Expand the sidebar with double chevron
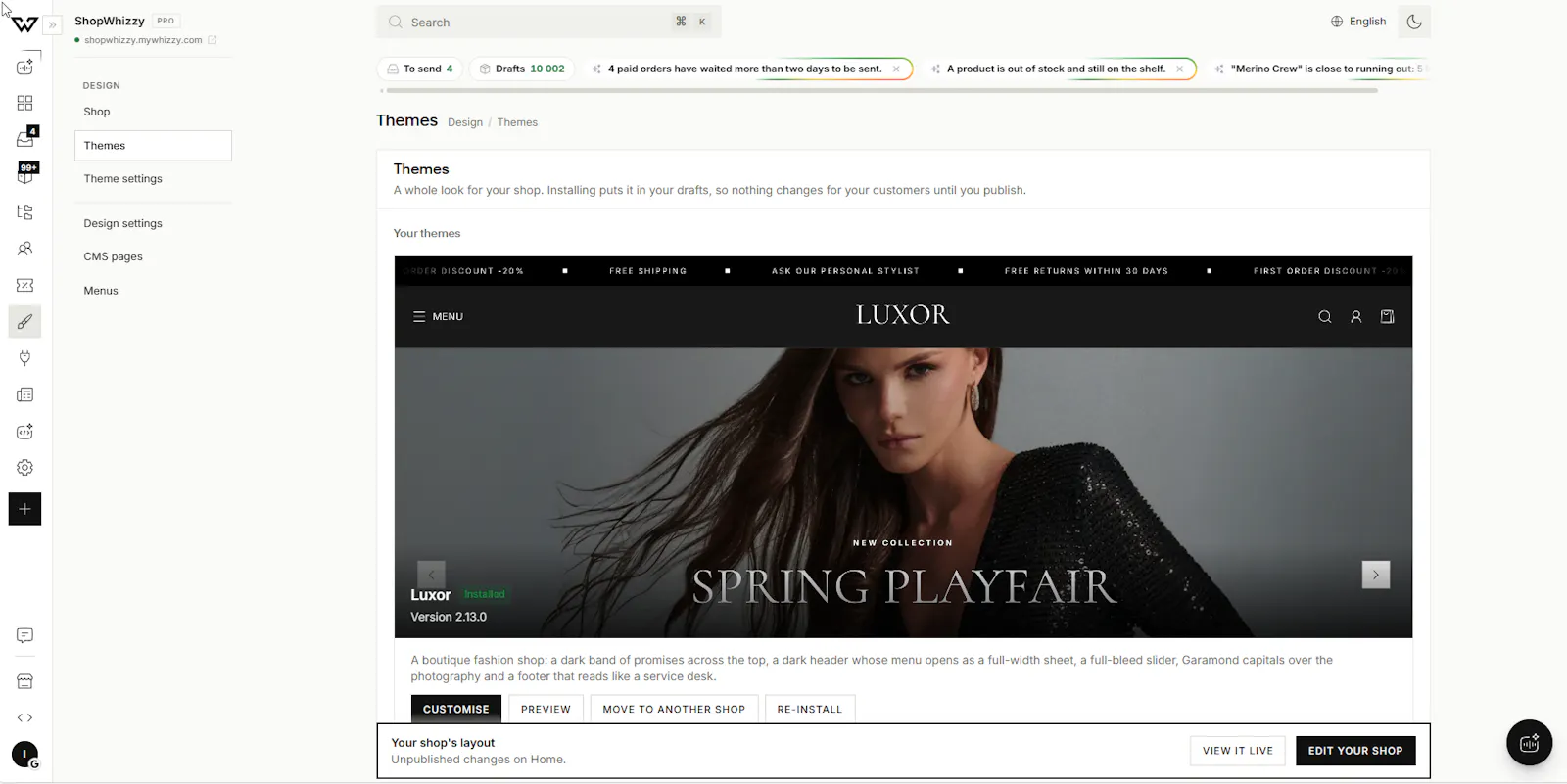Screen dimensions: 1567x784 click(53, 24)
